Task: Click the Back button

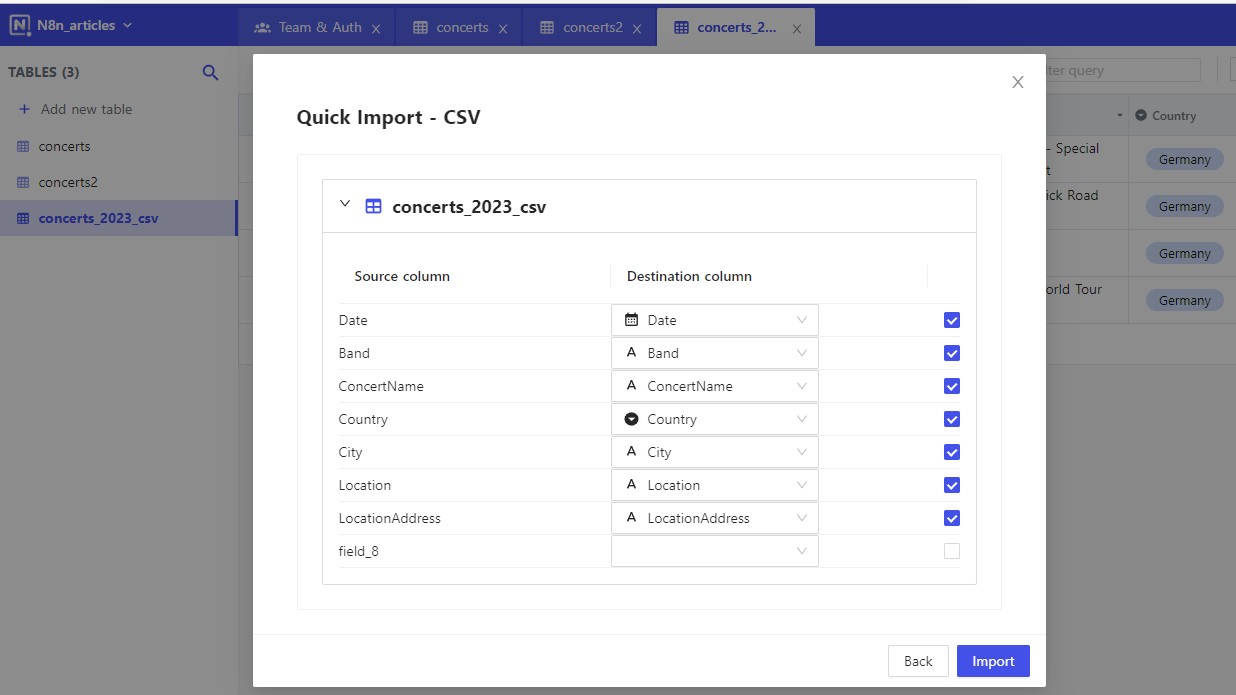Action: point(918,661)
